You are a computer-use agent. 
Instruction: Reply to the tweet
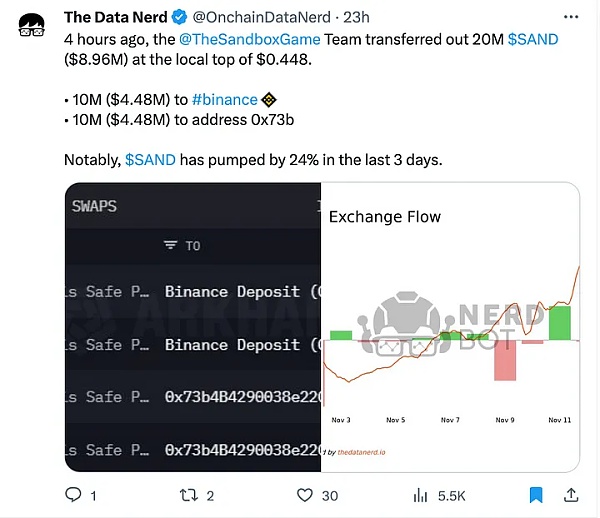(73, 495)
